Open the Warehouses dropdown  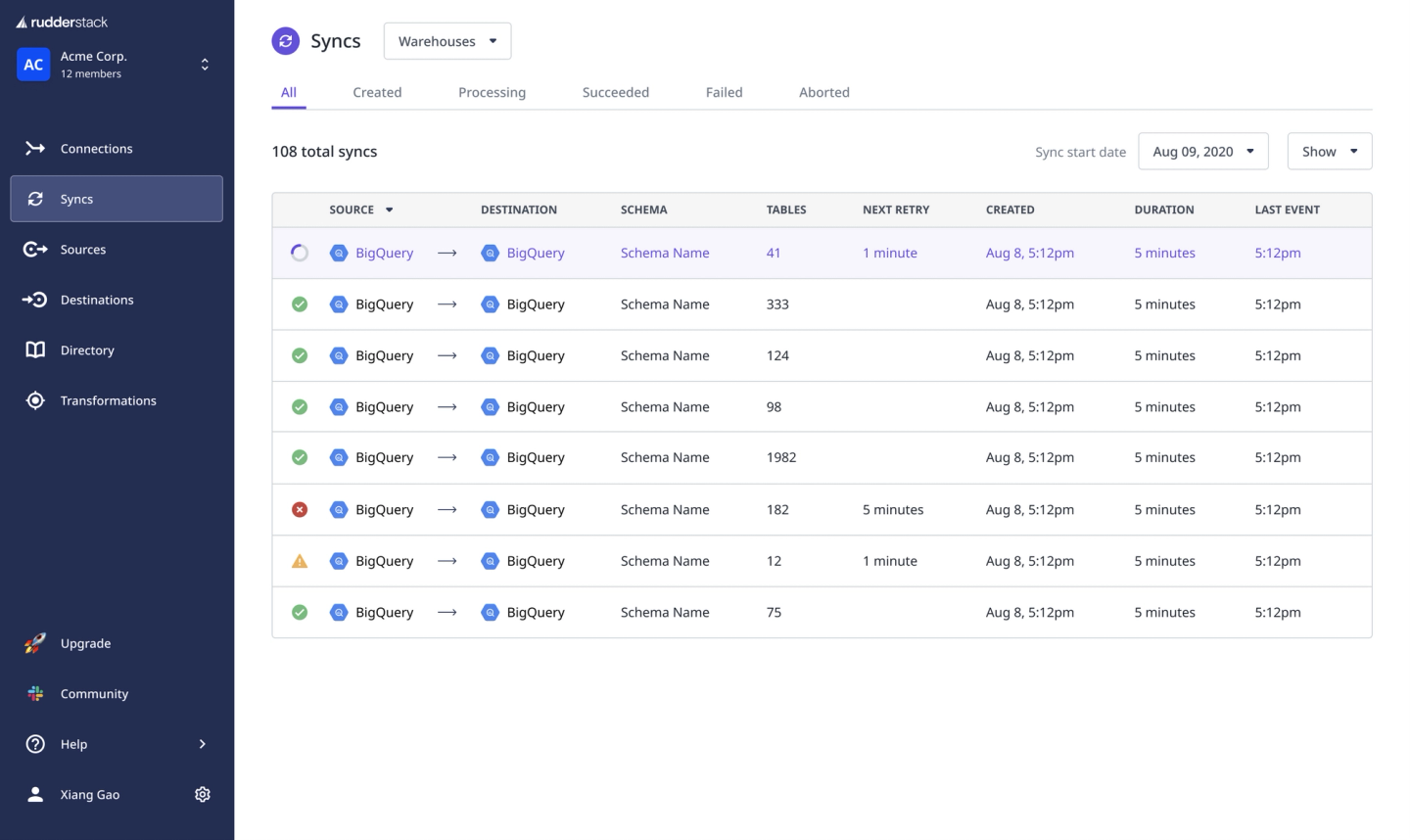[447, 41]
